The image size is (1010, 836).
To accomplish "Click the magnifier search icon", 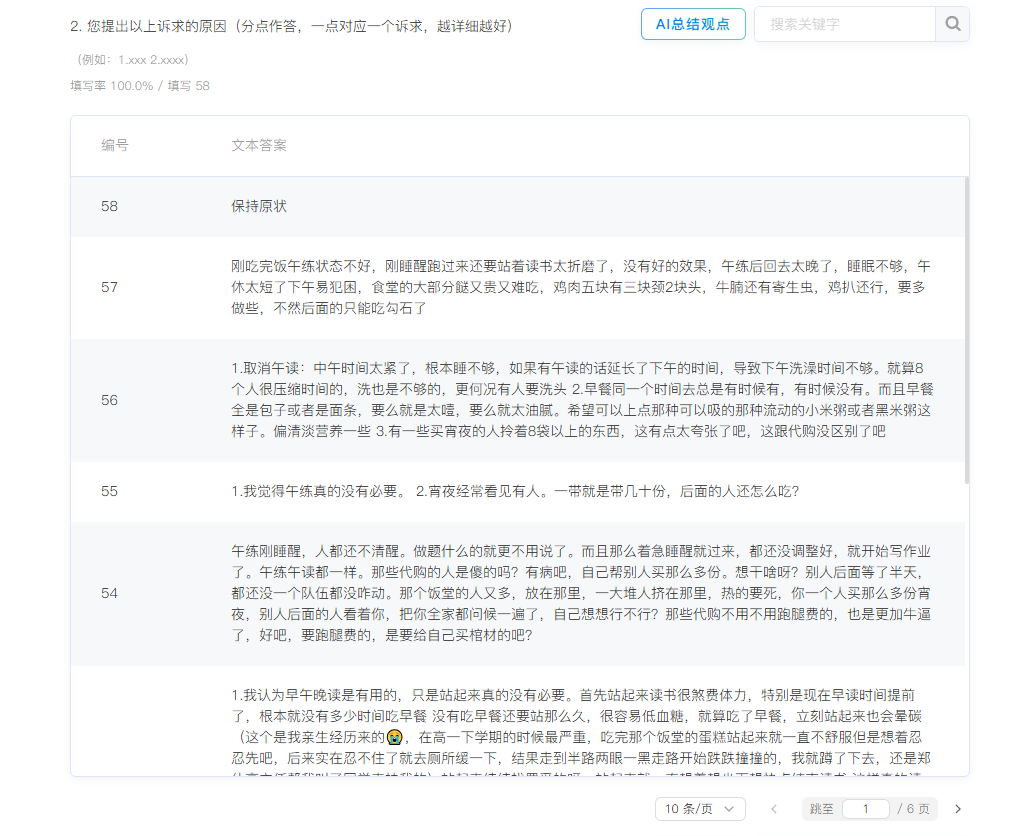I will coord(953,24).
